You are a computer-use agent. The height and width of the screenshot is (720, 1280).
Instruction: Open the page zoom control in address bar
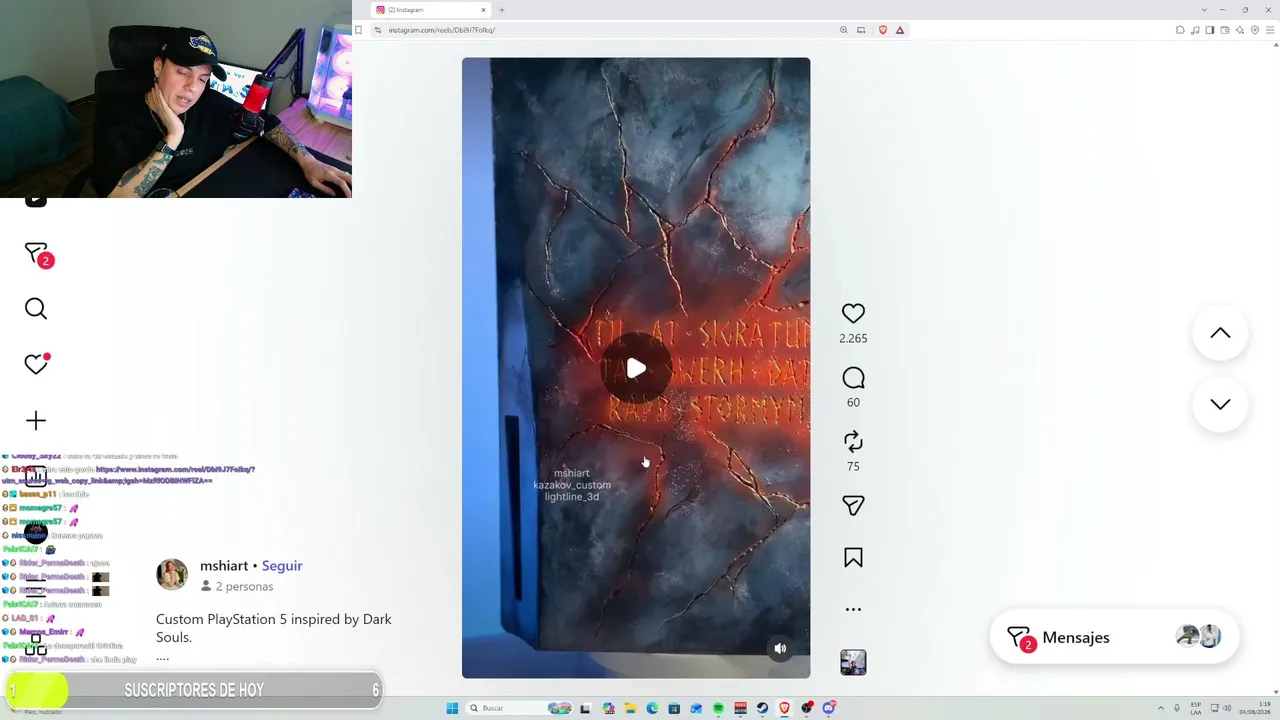point(844,30)
